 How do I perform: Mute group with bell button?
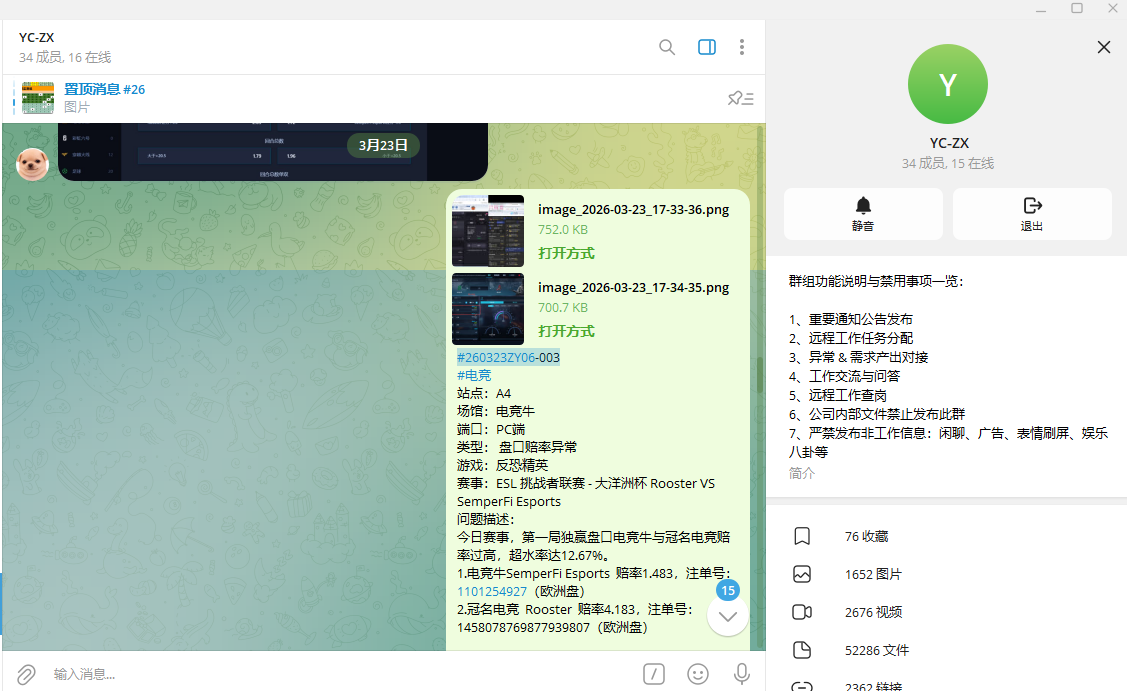coord(863,214)
